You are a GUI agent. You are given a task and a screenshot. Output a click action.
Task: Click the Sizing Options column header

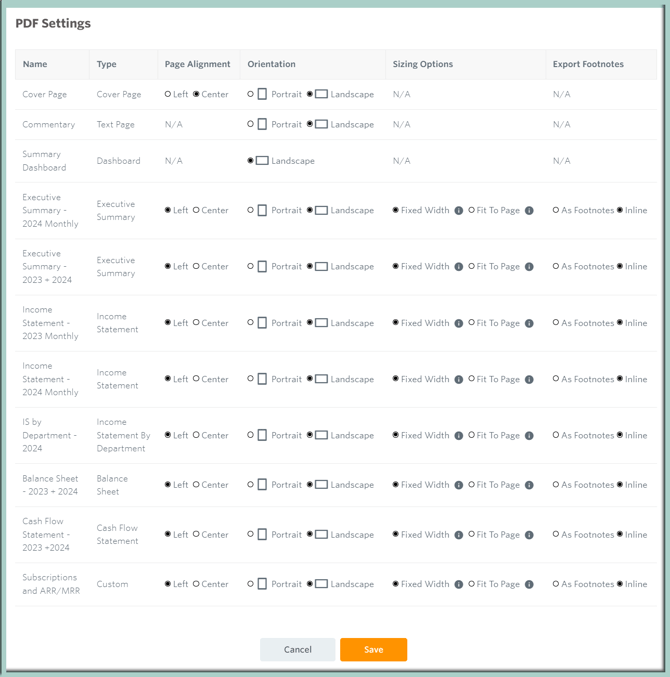click(x=422, y=64)
